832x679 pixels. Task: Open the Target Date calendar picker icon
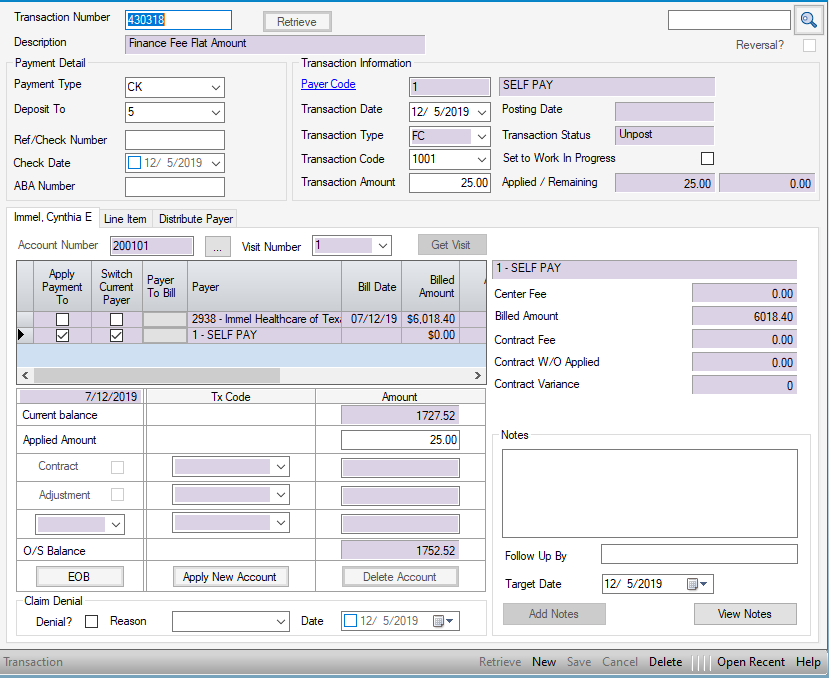click(696, 584)
